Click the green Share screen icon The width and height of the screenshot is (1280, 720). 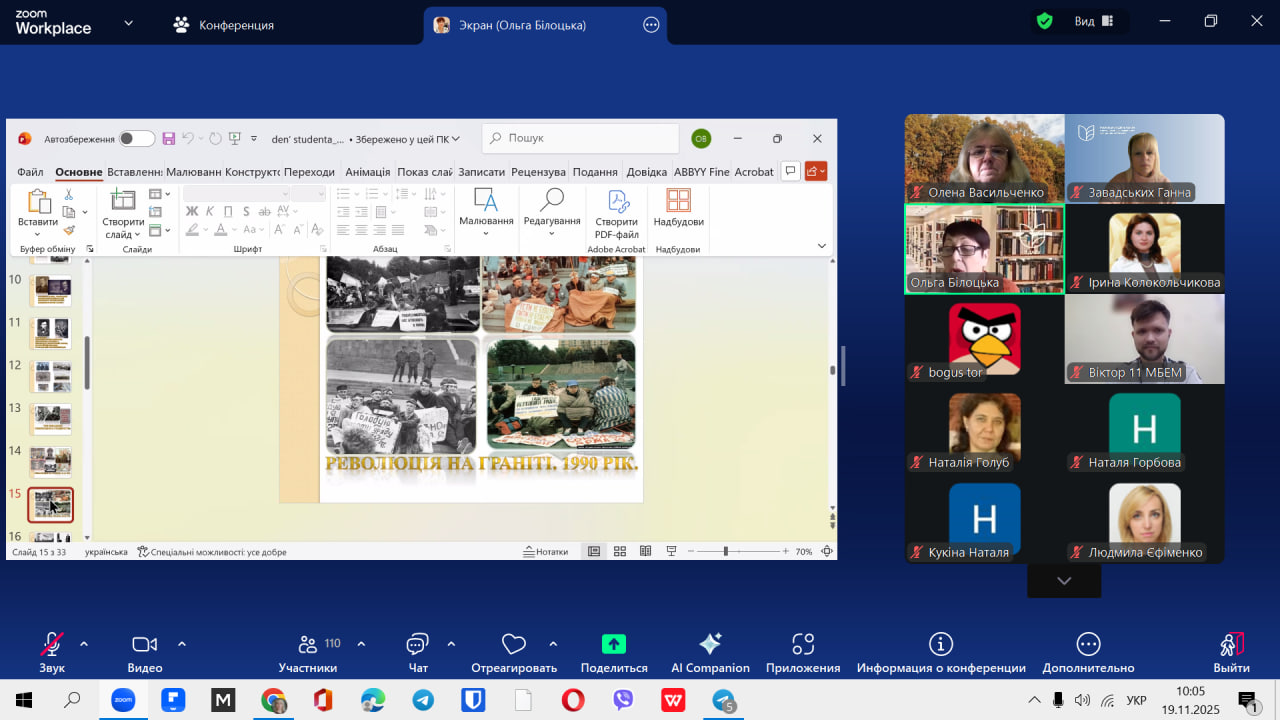[x=613, y=644]
